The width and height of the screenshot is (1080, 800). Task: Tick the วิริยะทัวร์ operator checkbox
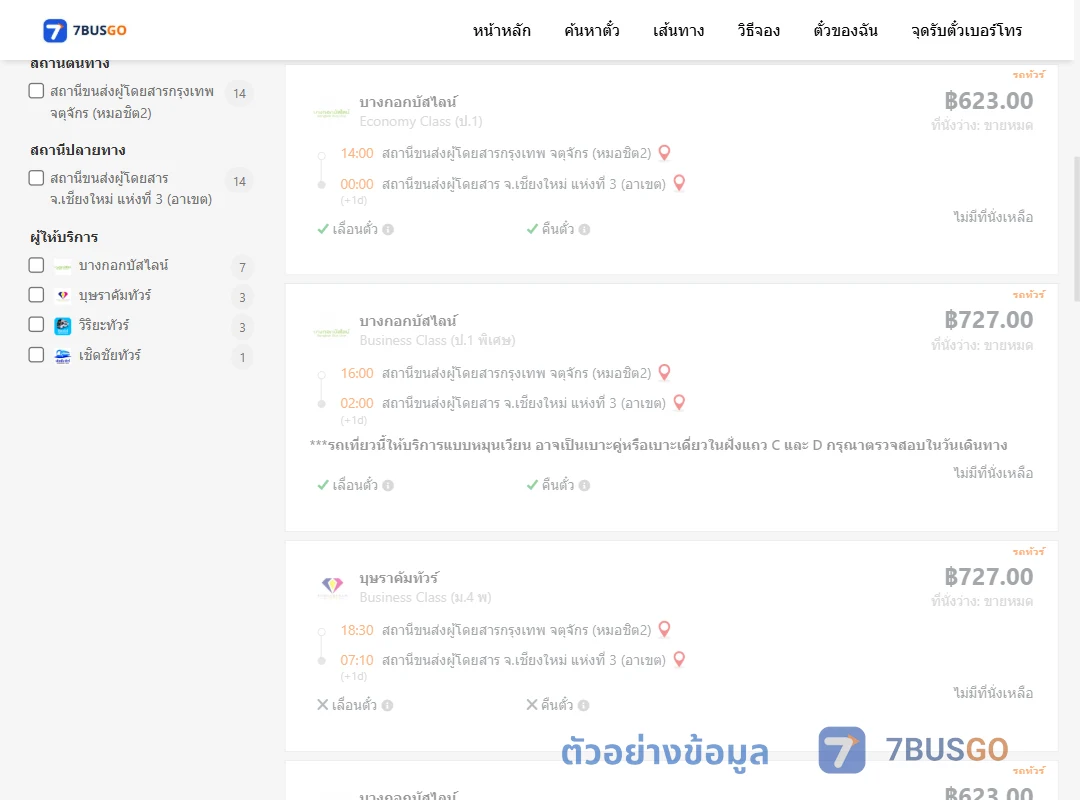pyautogui.click(x=37, y=325)
